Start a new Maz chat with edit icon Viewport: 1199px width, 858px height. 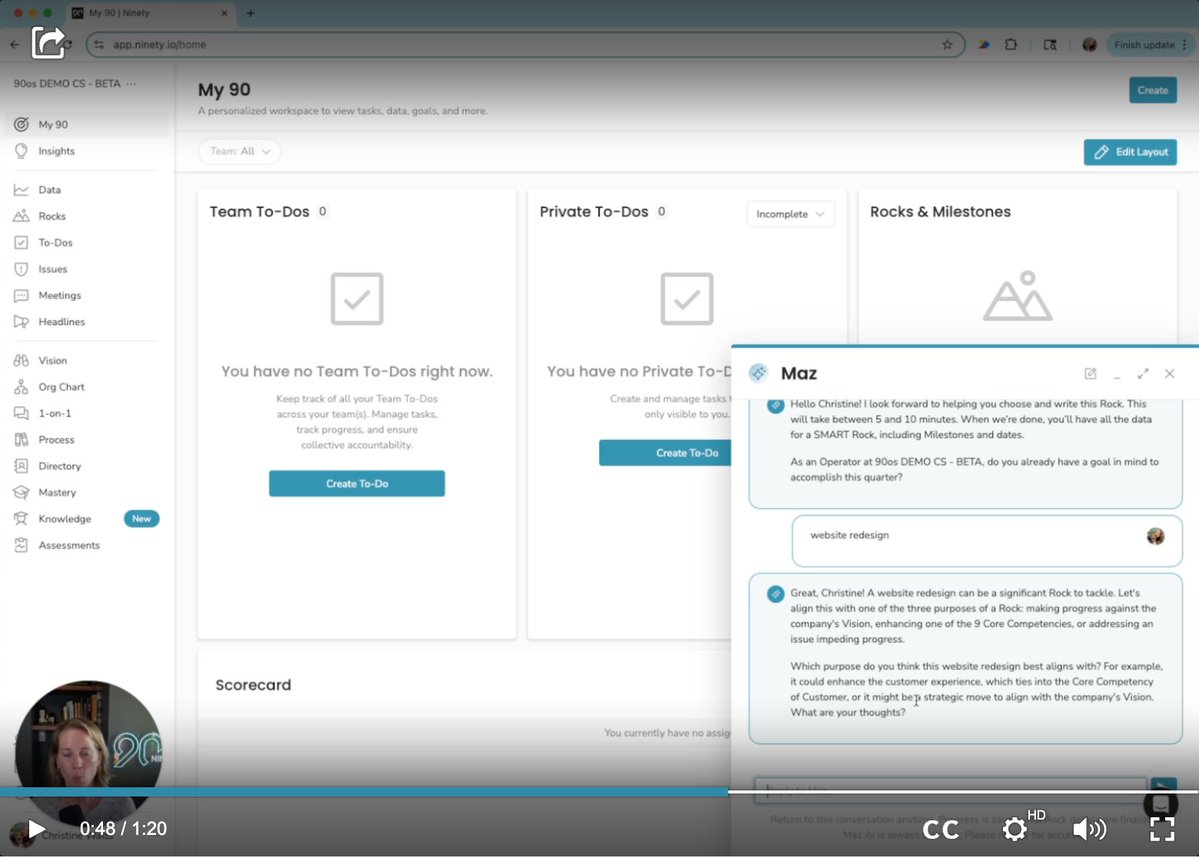(x=1090, y=373)
